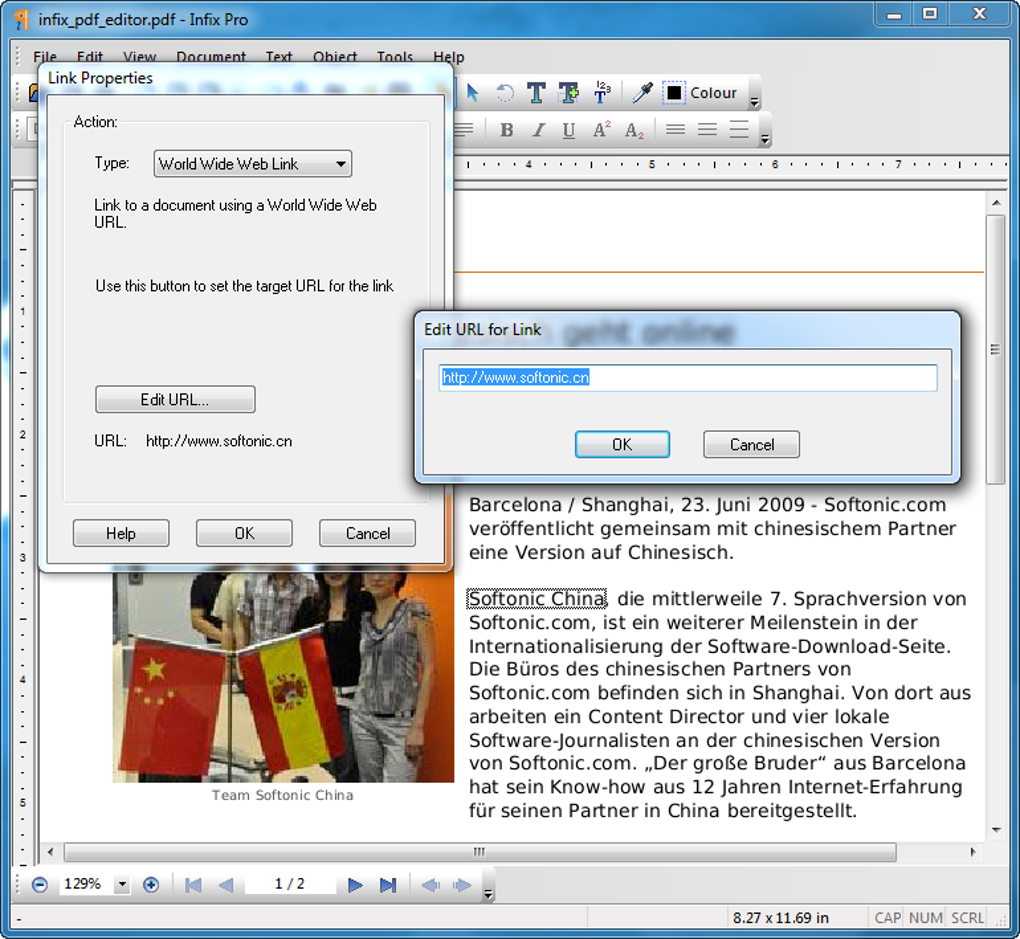Click the Edit URL... button
1020x939 pixels.
pos(175,400)
